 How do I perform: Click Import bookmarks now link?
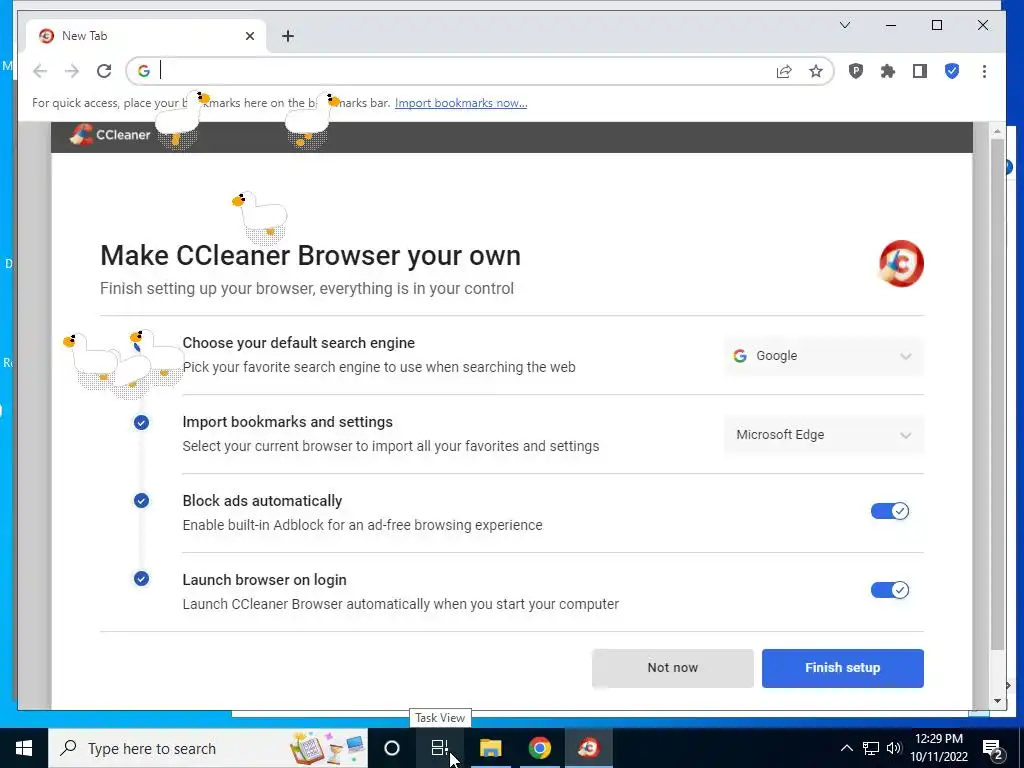point(461,103)
